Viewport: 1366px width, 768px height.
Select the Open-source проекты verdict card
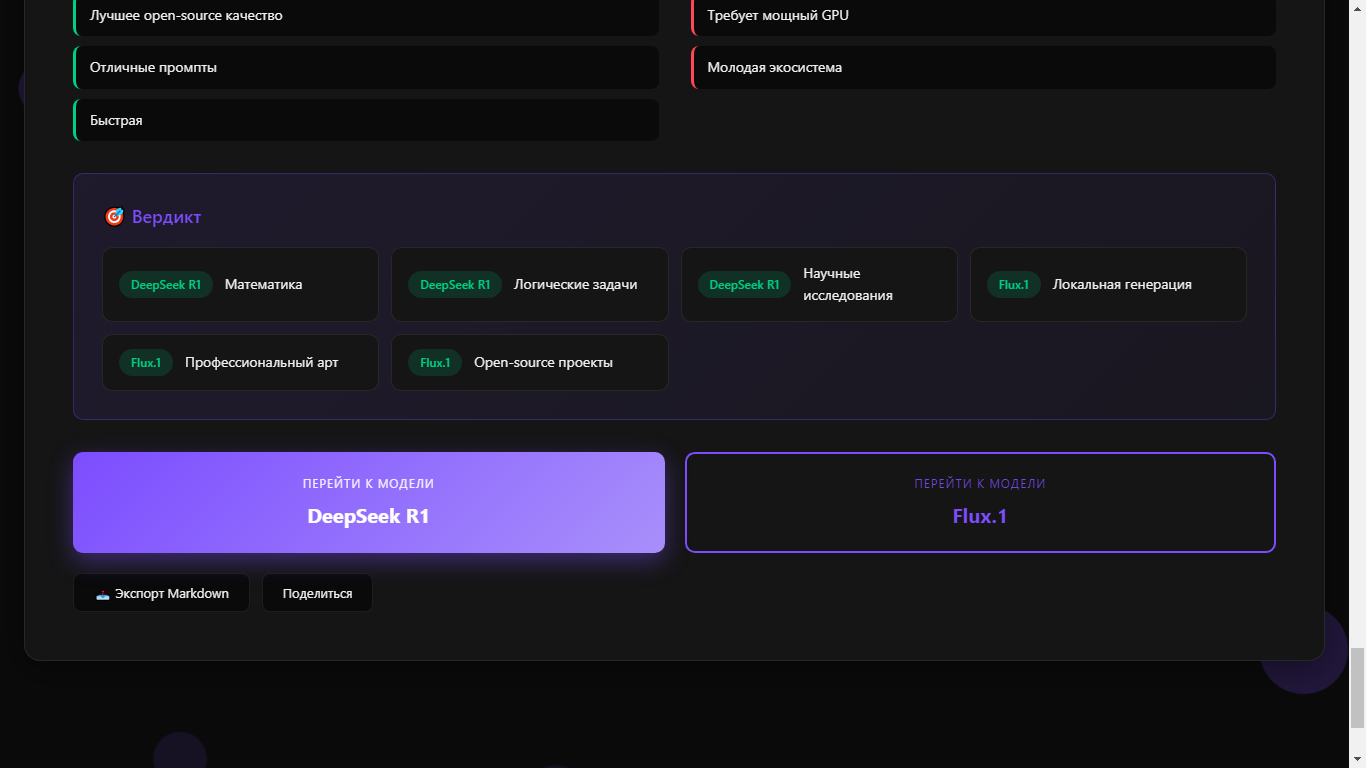[x=529, y=362]
